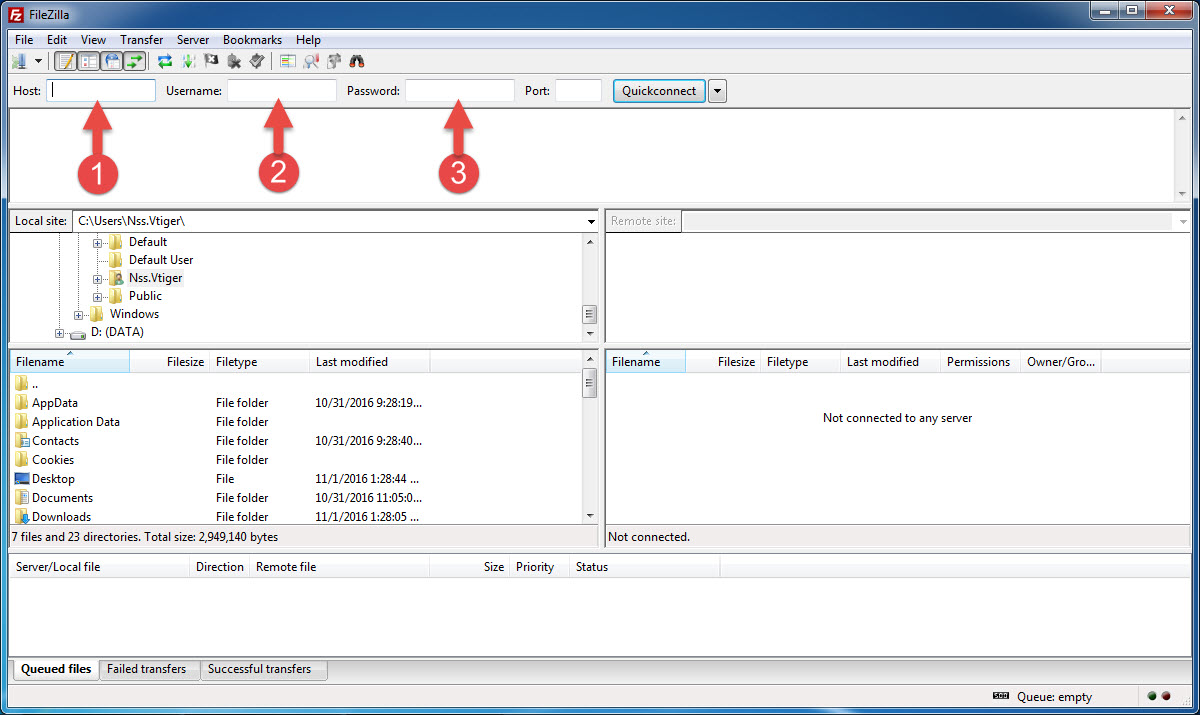The width and height of the screenshot is (1200, 715).
Task: Expand the Windows folder in local tree
Action: point(78,313)
